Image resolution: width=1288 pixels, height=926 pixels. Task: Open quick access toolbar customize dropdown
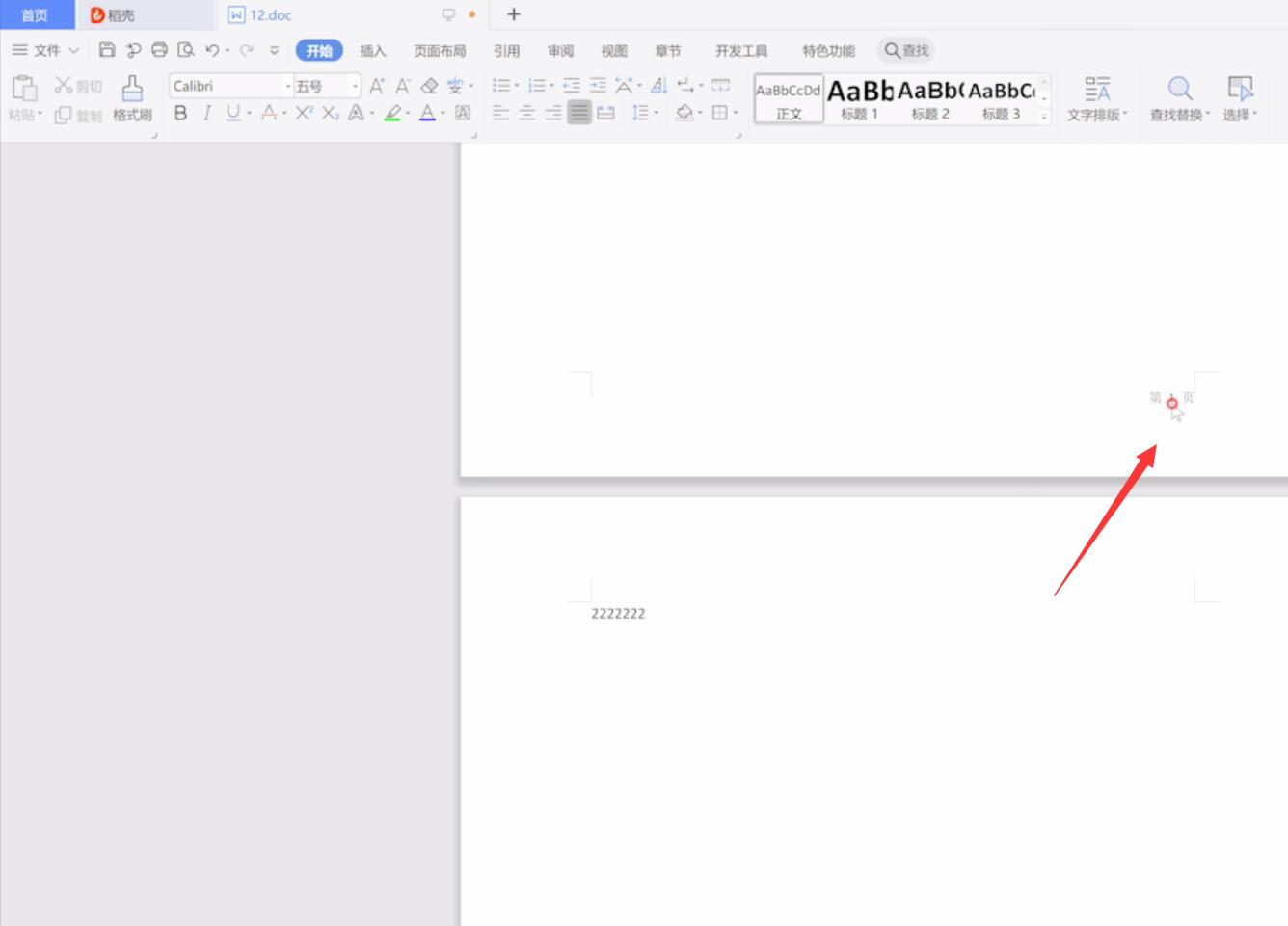(x=274, y=50)
